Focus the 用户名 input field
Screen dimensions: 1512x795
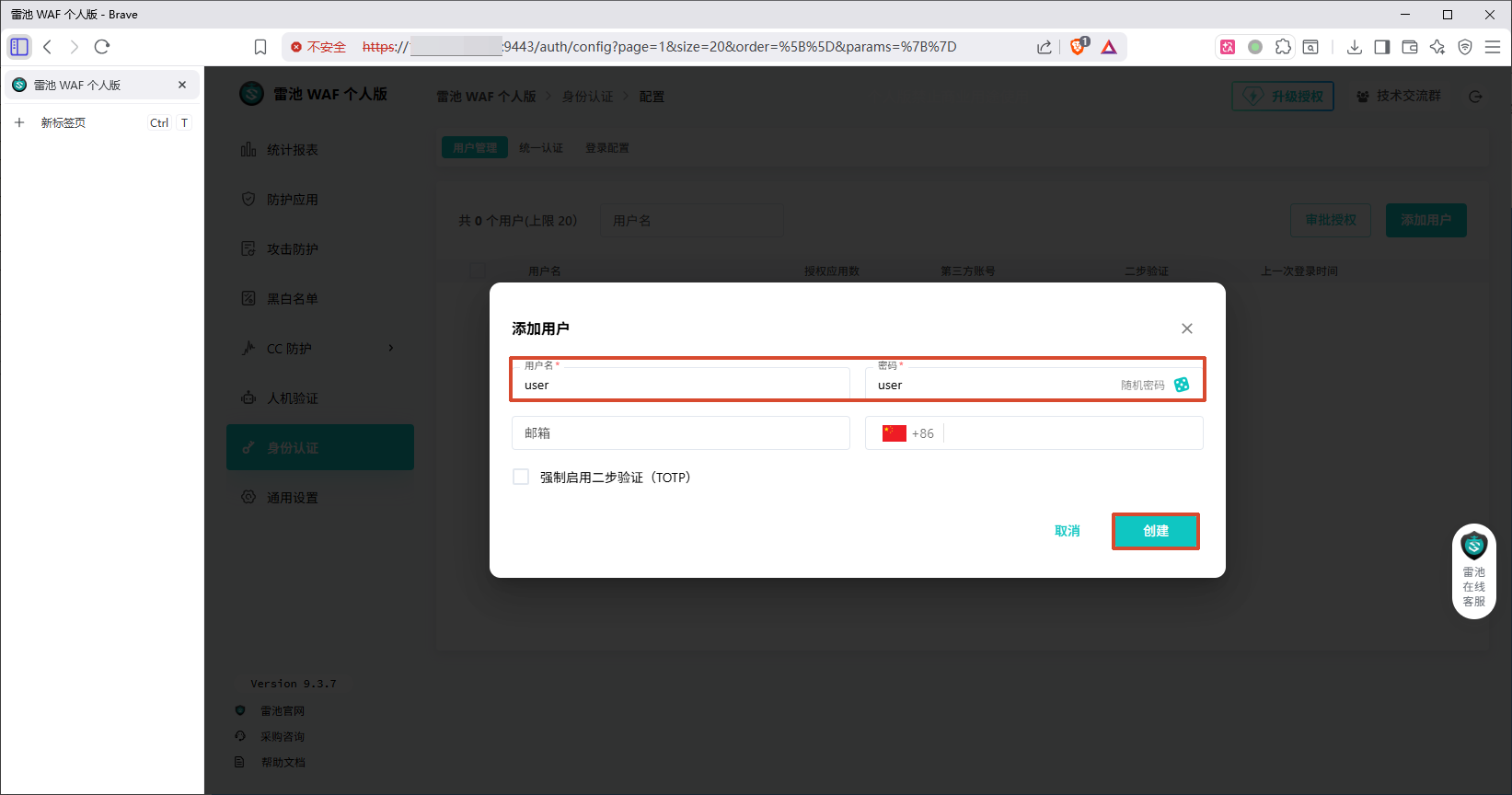point(681,385)
